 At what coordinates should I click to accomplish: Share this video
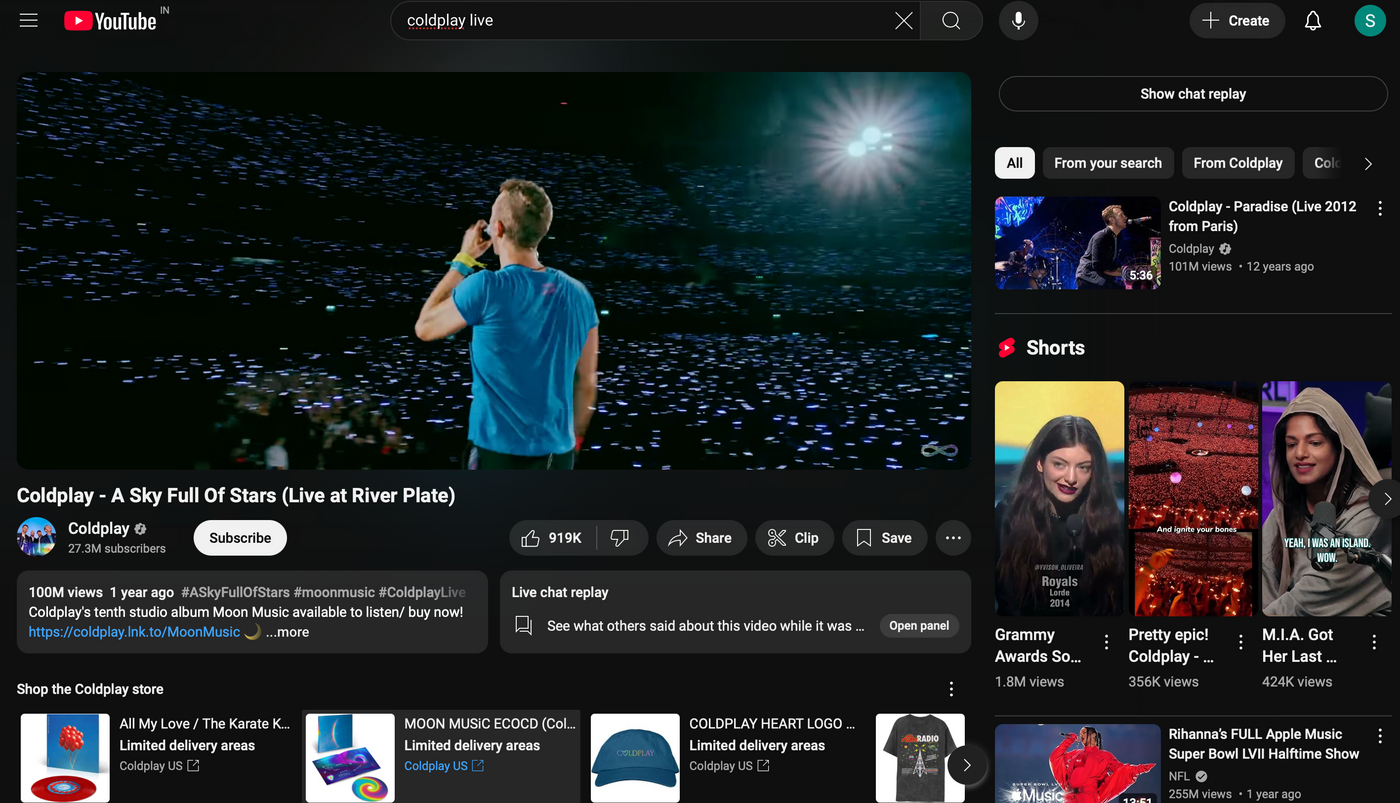(701, 538)
